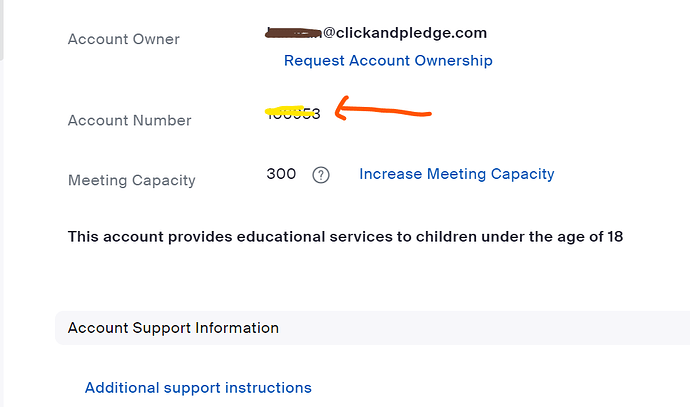The height and width of the screenshot is (407, 690).
Task: Click the visible last digit of the account number
Action: [316, 114]
